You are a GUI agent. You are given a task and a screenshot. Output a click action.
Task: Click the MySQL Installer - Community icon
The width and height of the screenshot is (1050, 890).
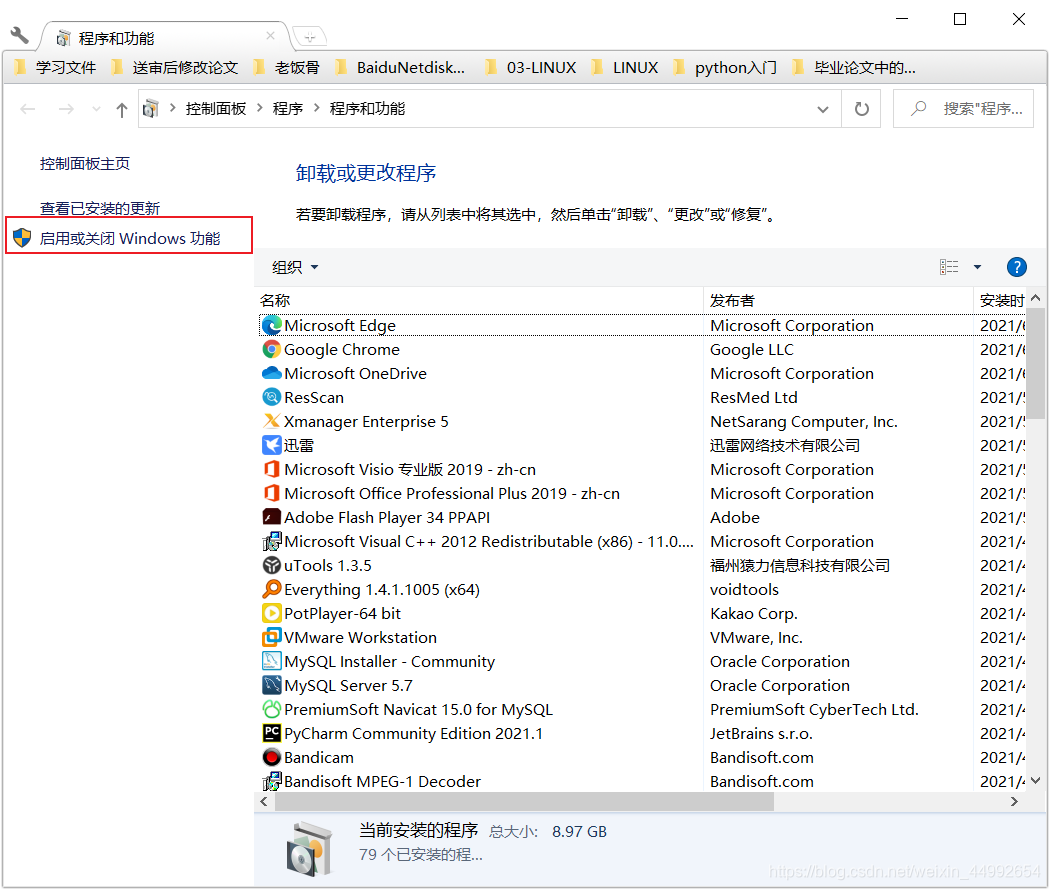pos(271,661)
